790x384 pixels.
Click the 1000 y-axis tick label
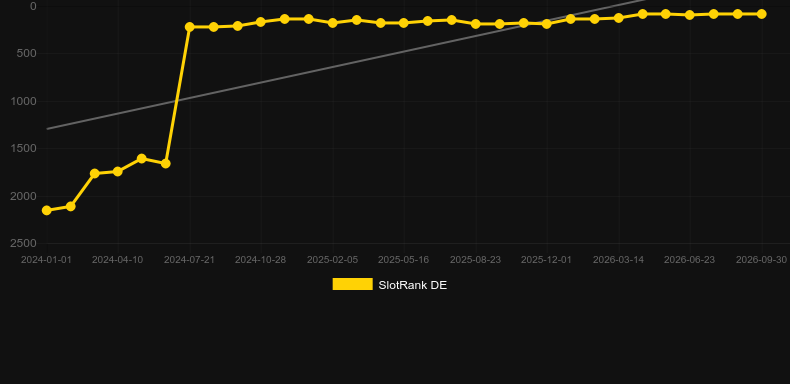click(23, 101)
